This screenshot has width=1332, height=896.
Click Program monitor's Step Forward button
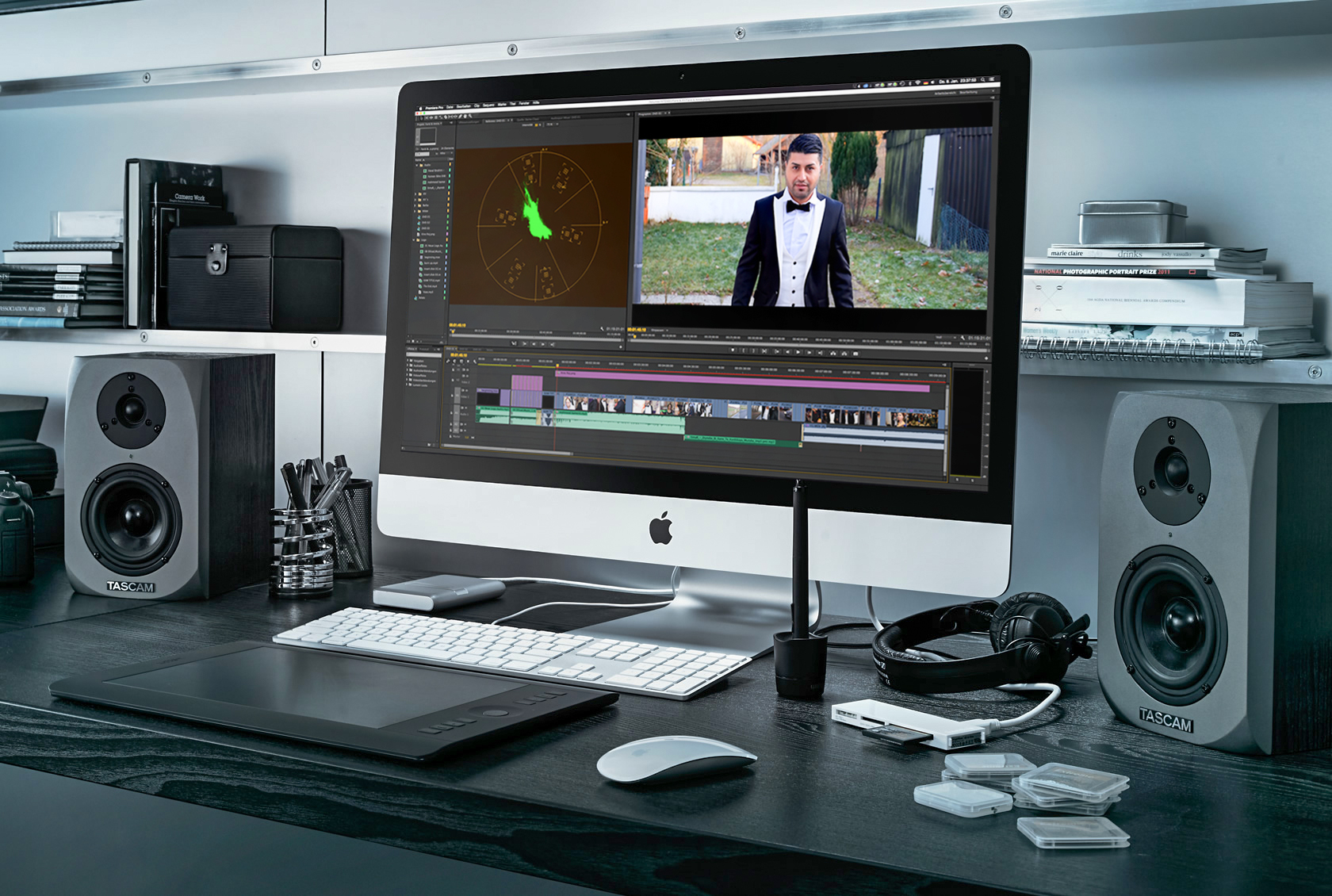tap(809, 352)
